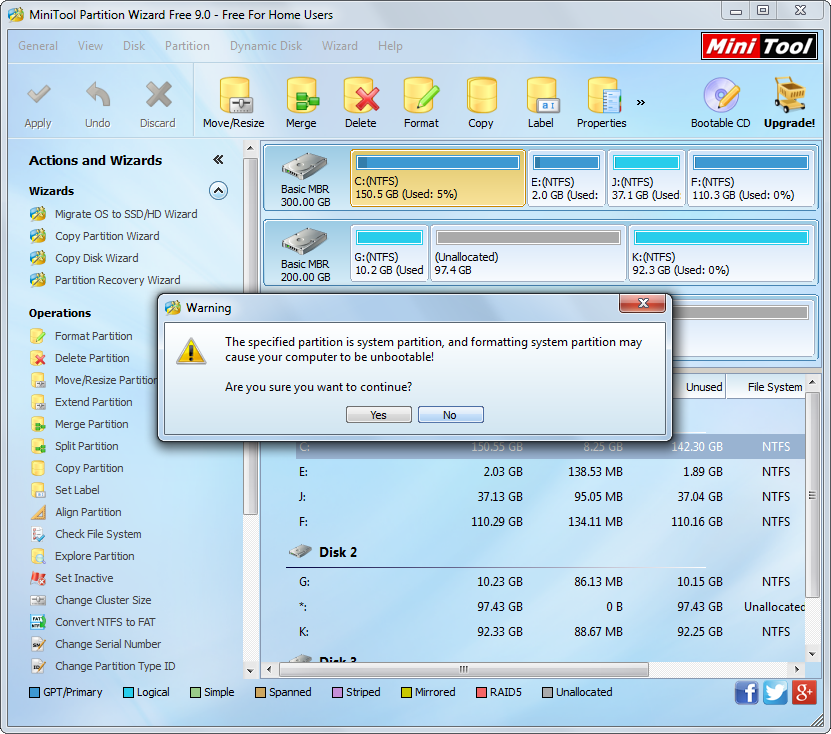Choose Split Partition operation
This screenshot has height=734, width=831.
click(87, 446)
